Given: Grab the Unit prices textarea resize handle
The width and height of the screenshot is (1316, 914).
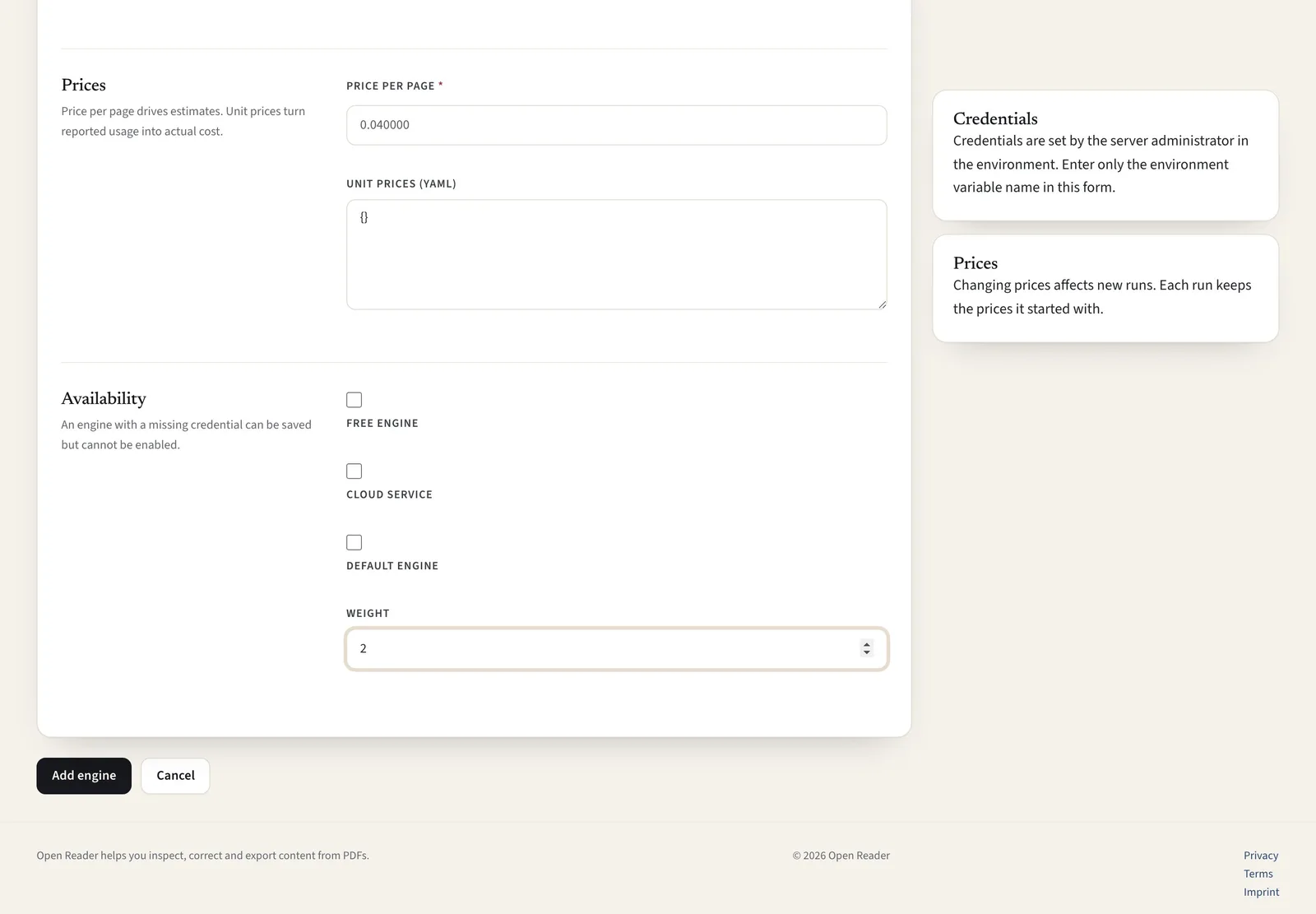Looking at the screenshot, I should [882, 304].
